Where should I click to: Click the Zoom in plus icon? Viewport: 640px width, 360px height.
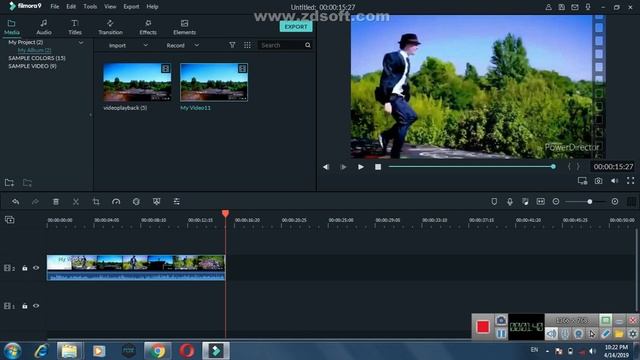coord(615,202)
